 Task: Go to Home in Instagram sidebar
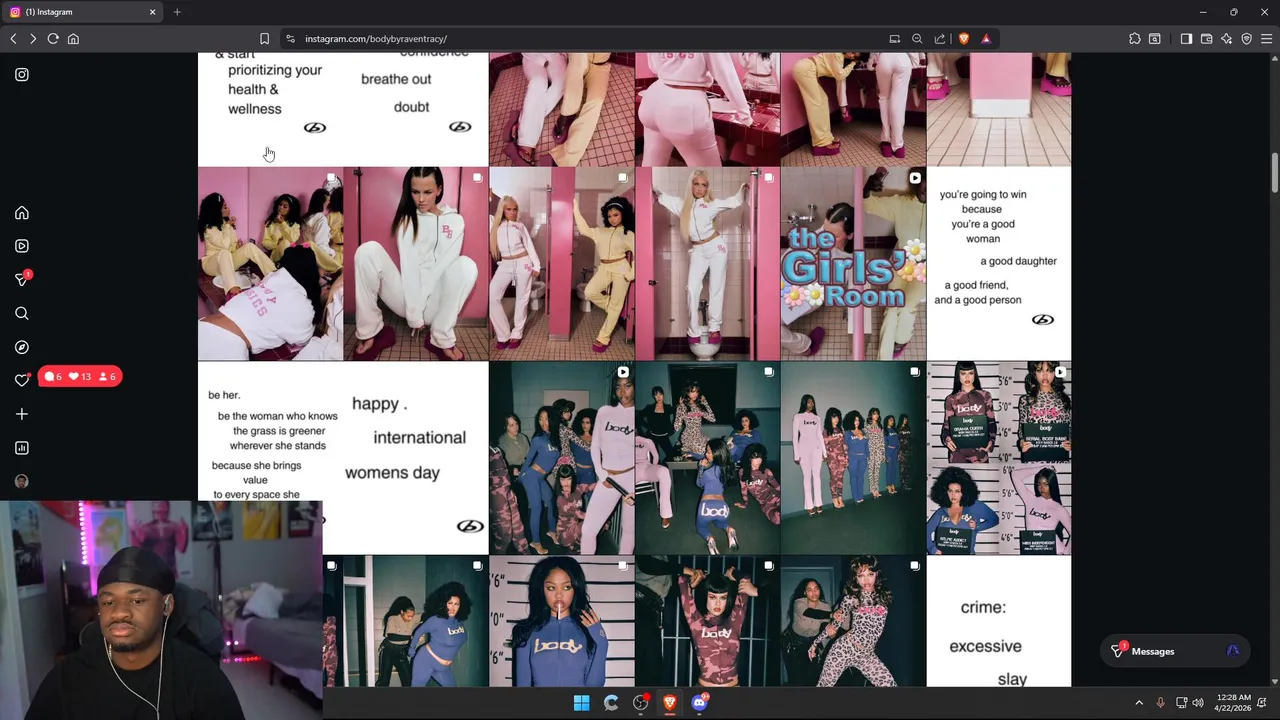(22, 213)
